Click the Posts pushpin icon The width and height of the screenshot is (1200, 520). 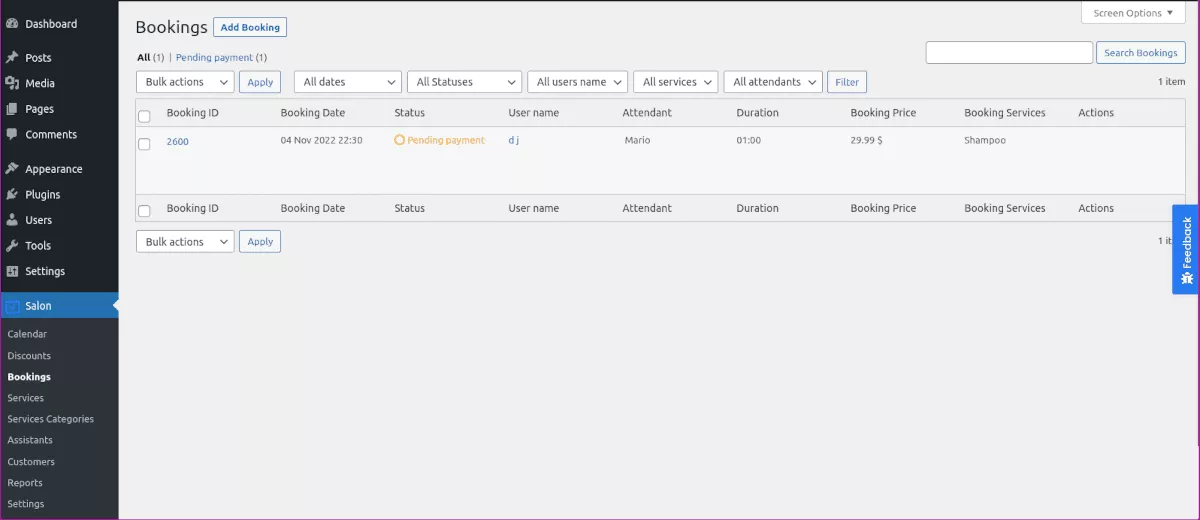(x=12, y=58)
